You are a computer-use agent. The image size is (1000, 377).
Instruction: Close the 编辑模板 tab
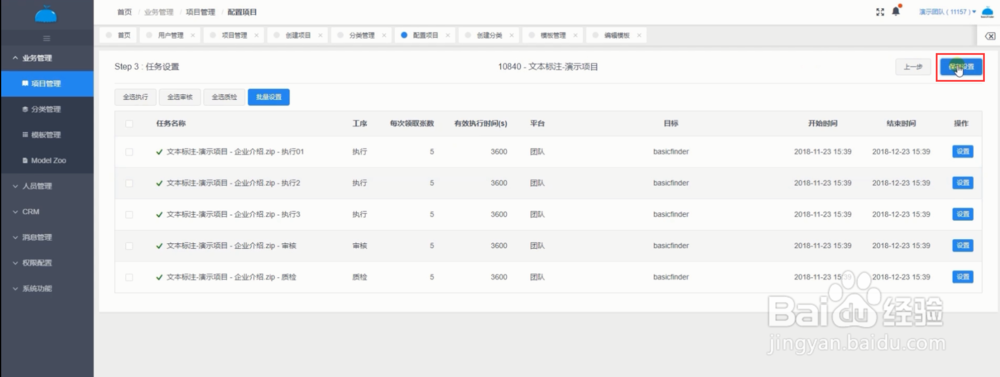click(639, 36)
